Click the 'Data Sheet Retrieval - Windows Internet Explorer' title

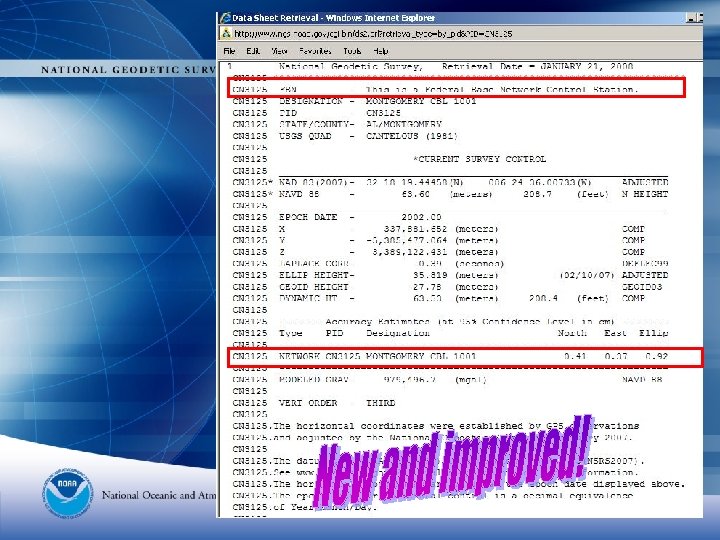pyautogui.click(x=333, y=18)
